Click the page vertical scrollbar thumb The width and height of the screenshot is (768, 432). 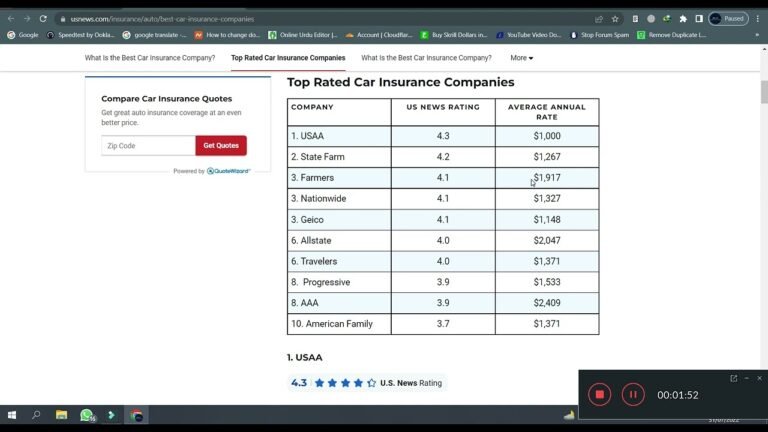(764, 92)
